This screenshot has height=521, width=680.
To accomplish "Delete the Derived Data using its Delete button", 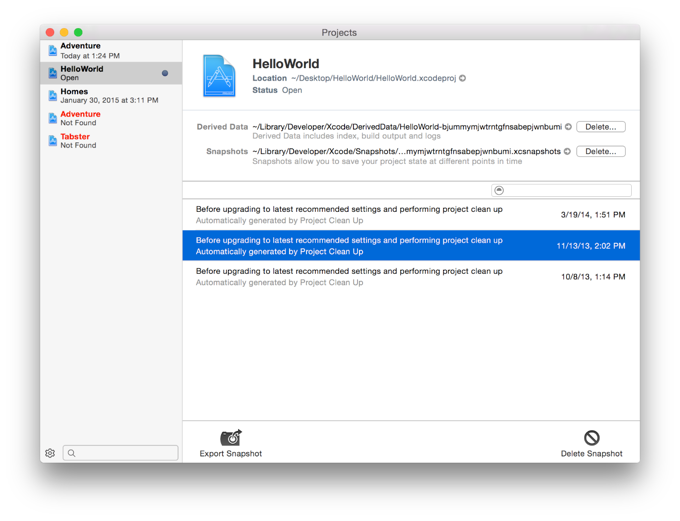I will (x=601, y=127).
